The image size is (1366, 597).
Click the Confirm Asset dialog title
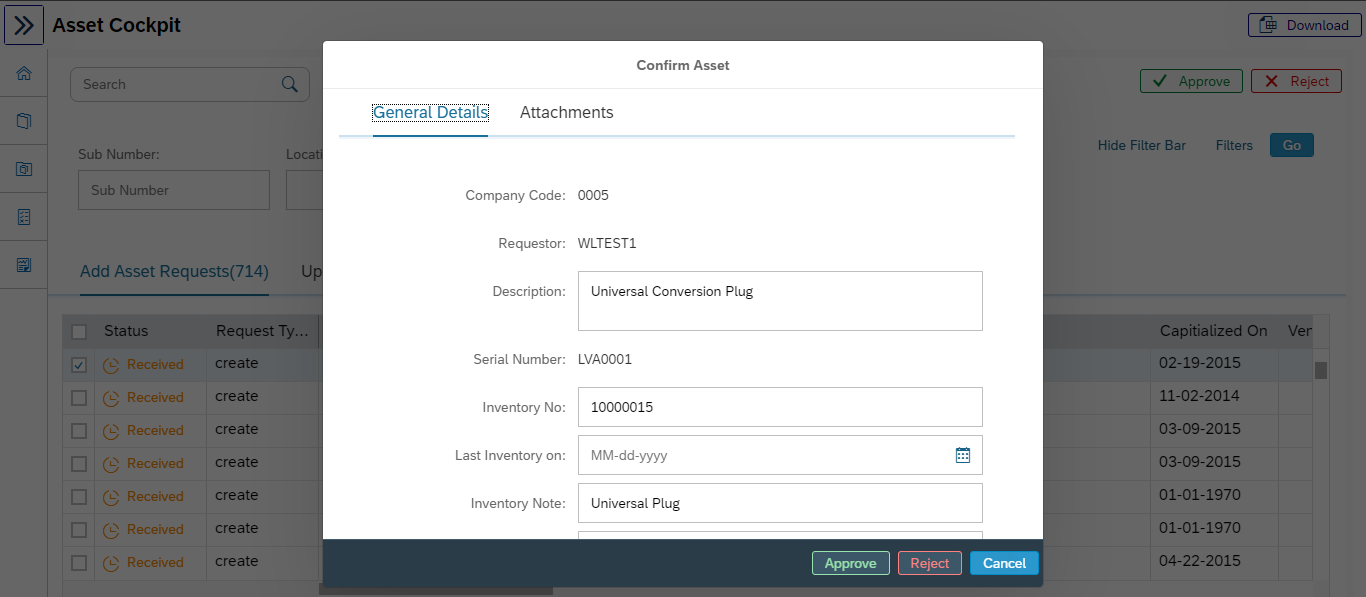683,65
